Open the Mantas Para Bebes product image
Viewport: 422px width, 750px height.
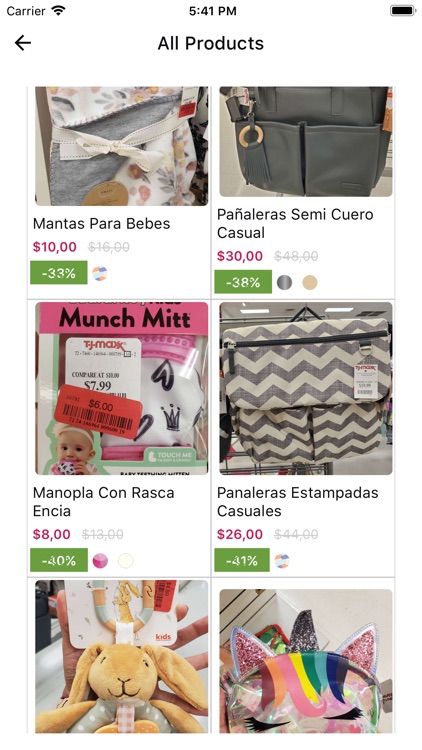122,146
